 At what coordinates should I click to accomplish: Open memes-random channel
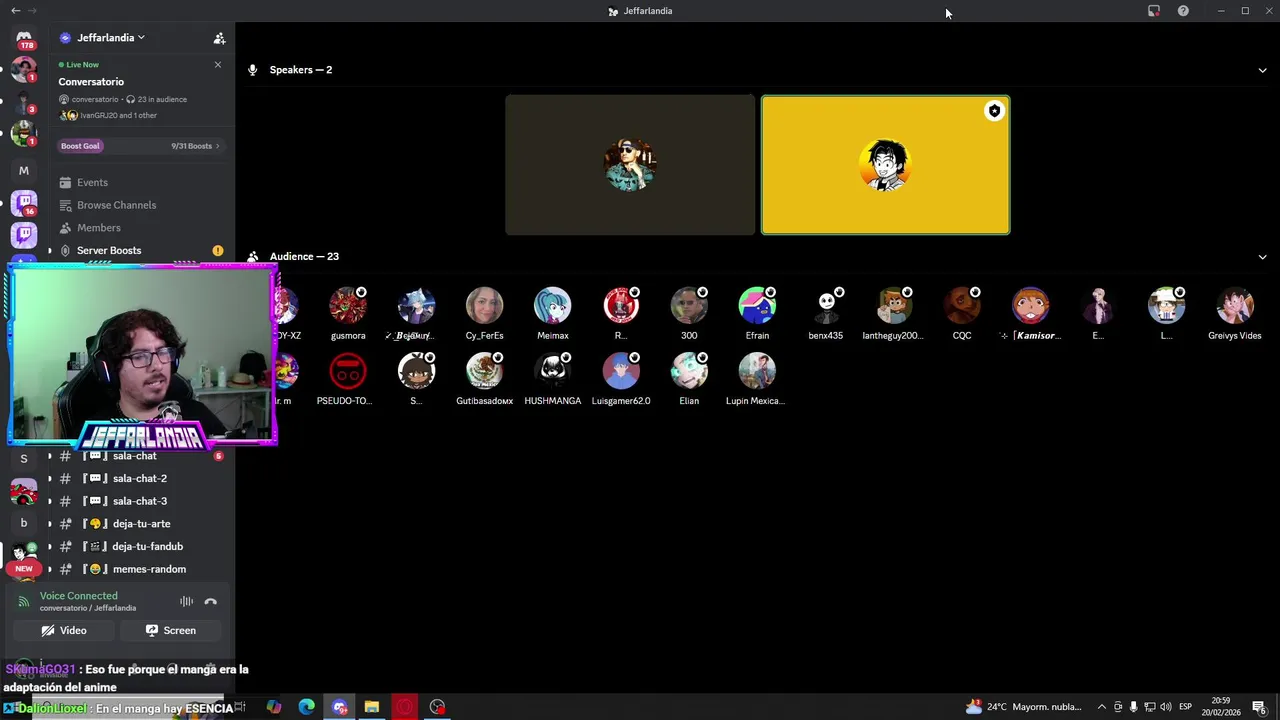point(149,569)
